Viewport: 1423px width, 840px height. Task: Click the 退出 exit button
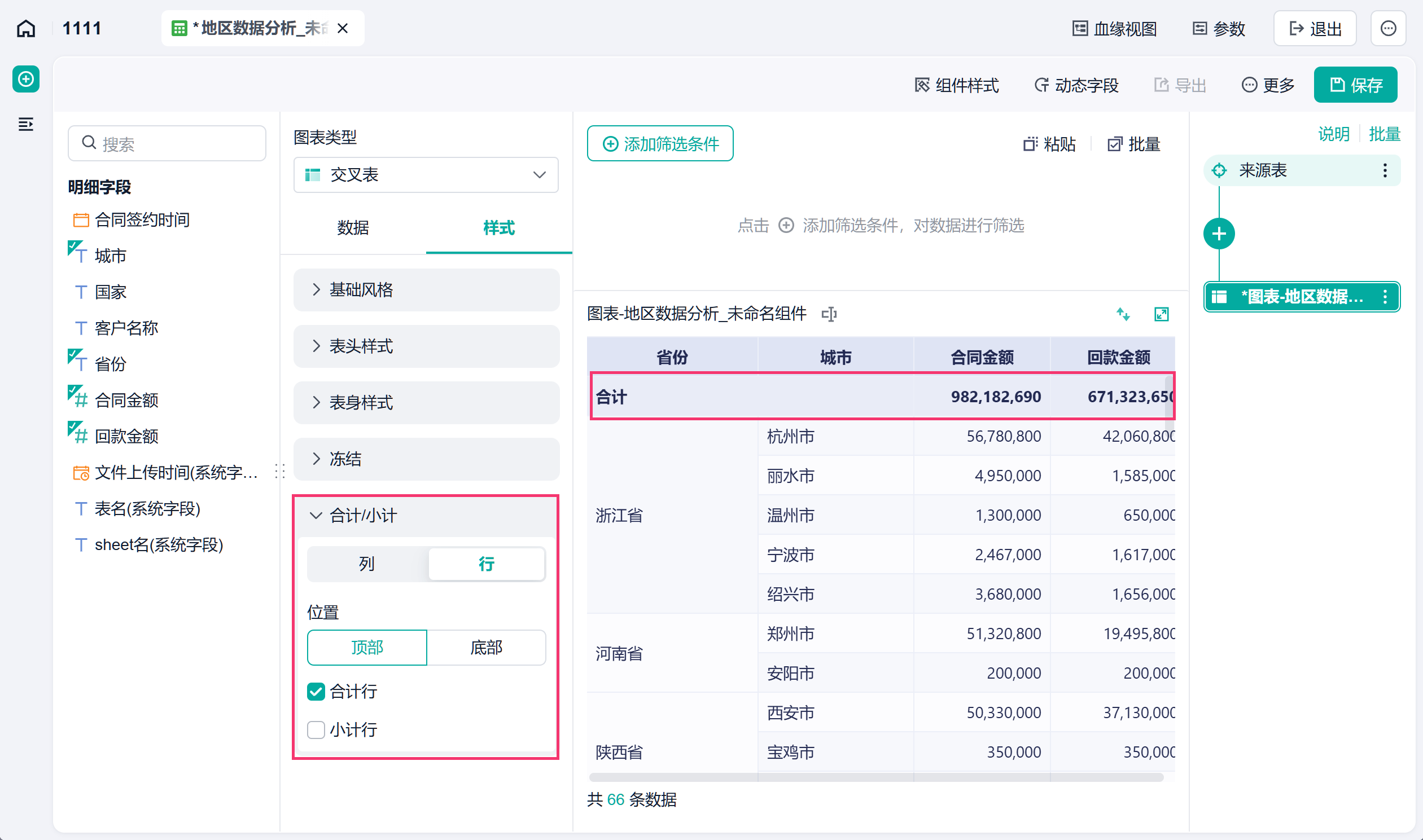pyautogui.click(x=1315, y=29)
